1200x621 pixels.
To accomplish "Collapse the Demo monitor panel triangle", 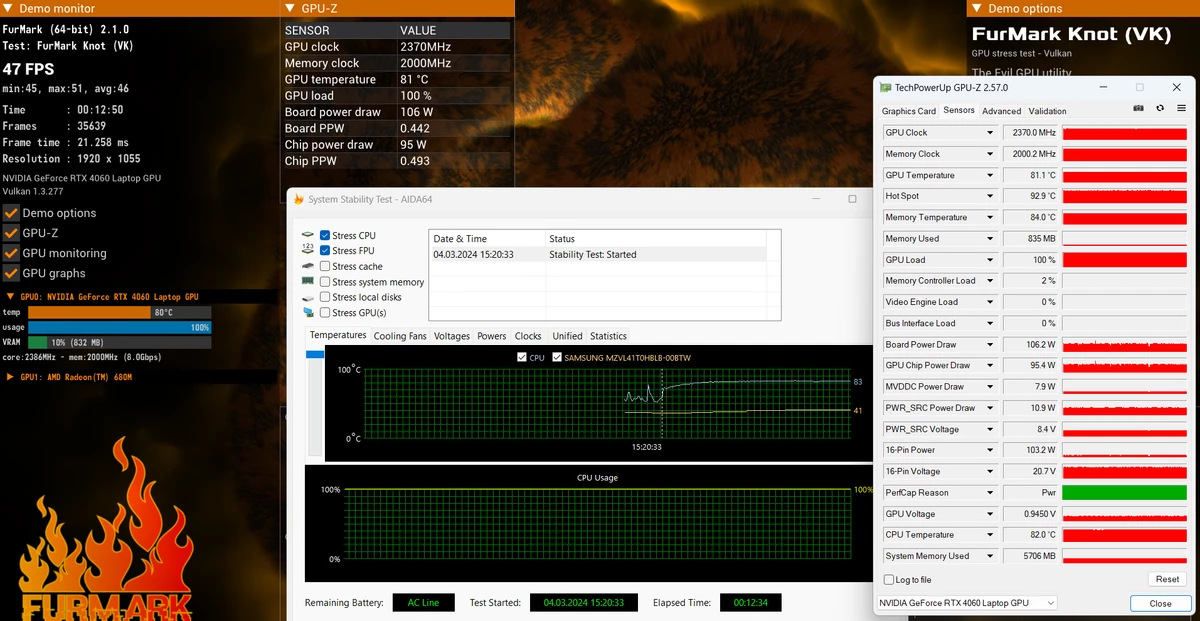I will click(x=8, y=8).
